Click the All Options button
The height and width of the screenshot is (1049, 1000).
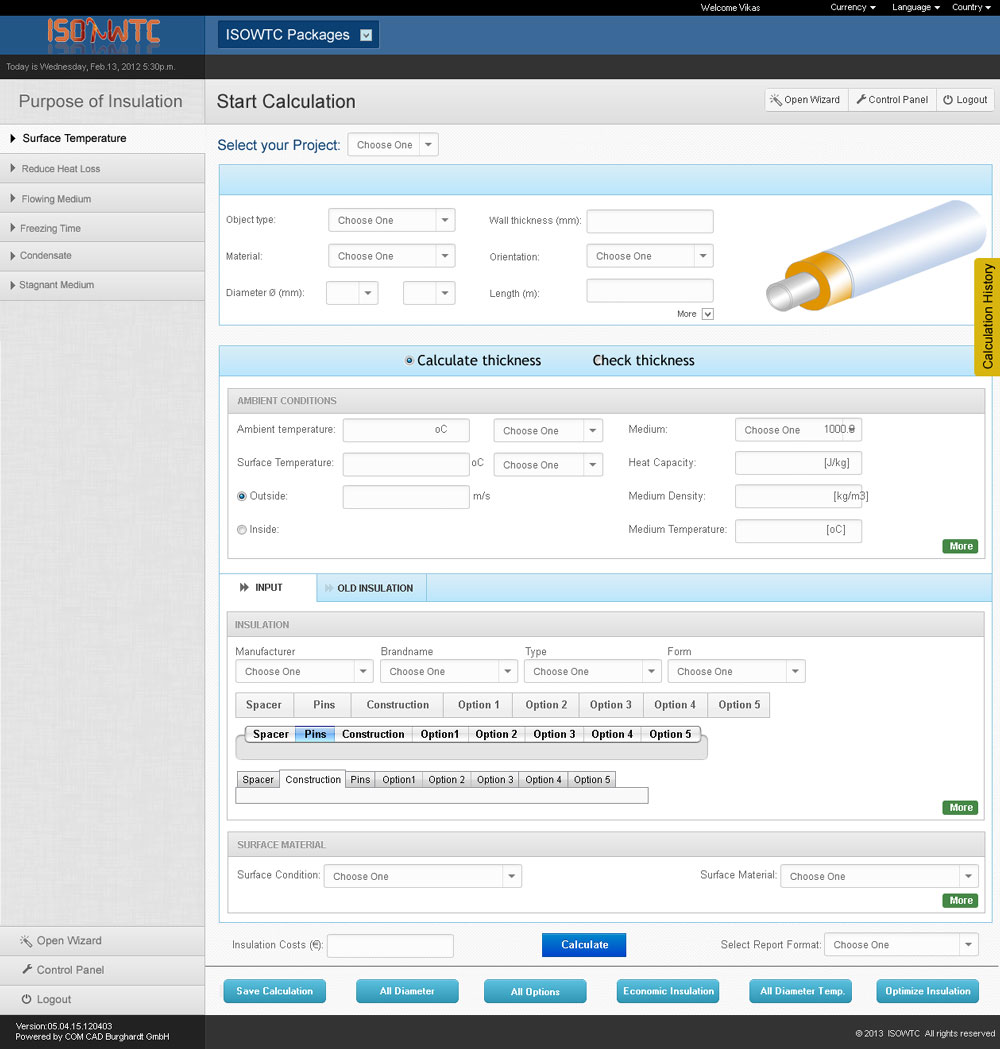coord(535,991)
